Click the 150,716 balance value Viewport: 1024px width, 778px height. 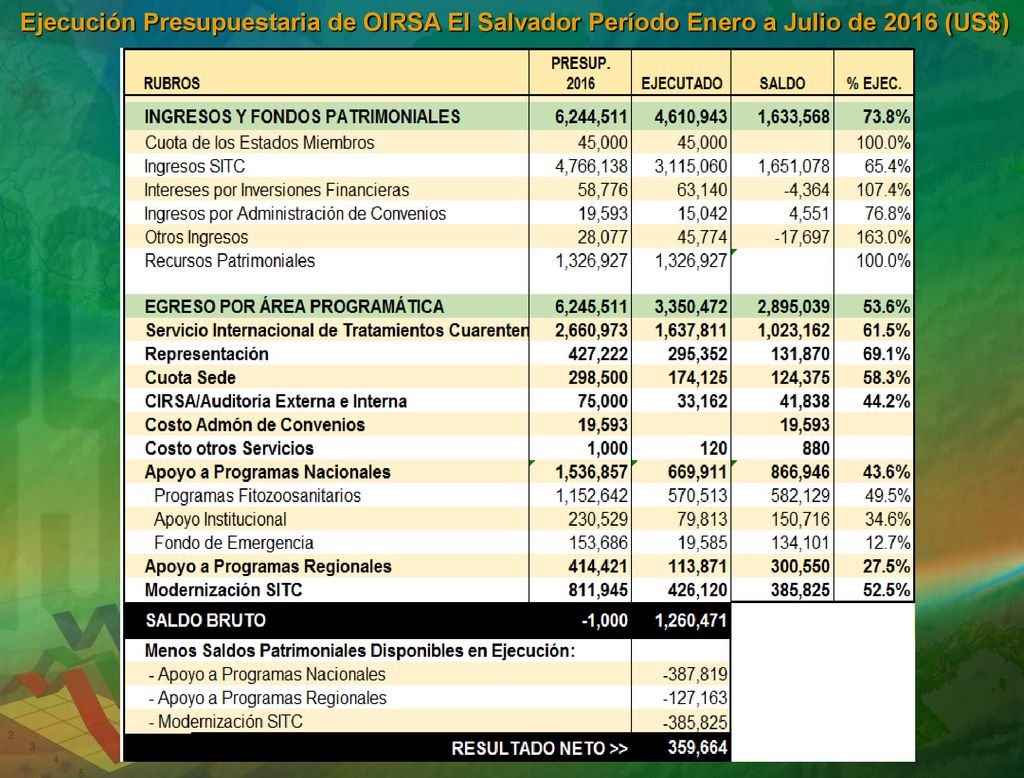[x=800, y=519]
